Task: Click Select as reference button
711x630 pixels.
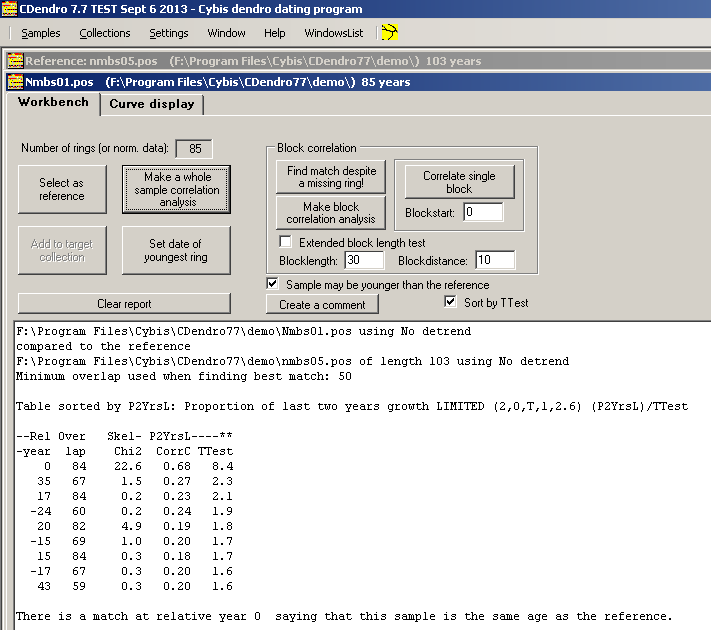Action: tap(62, 189)
